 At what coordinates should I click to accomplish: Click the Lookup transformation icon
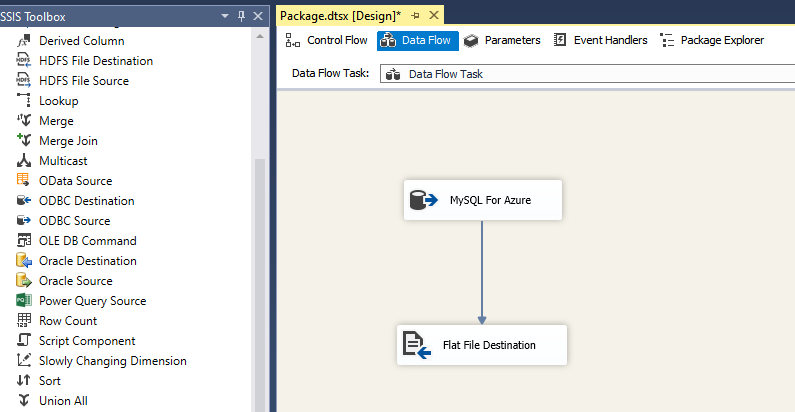coord(24,101)
